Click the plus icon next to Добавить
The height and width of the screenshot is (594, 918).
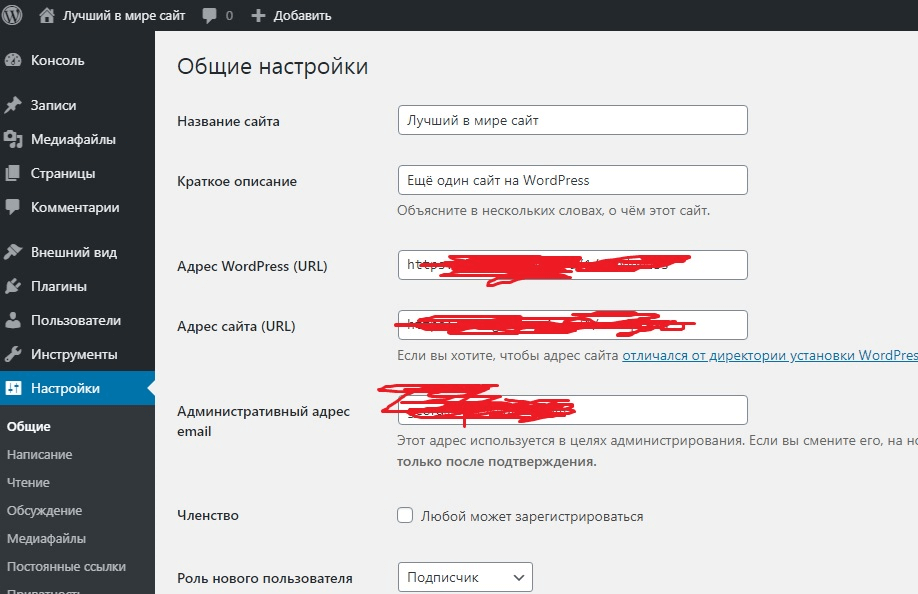coord(258,16)
